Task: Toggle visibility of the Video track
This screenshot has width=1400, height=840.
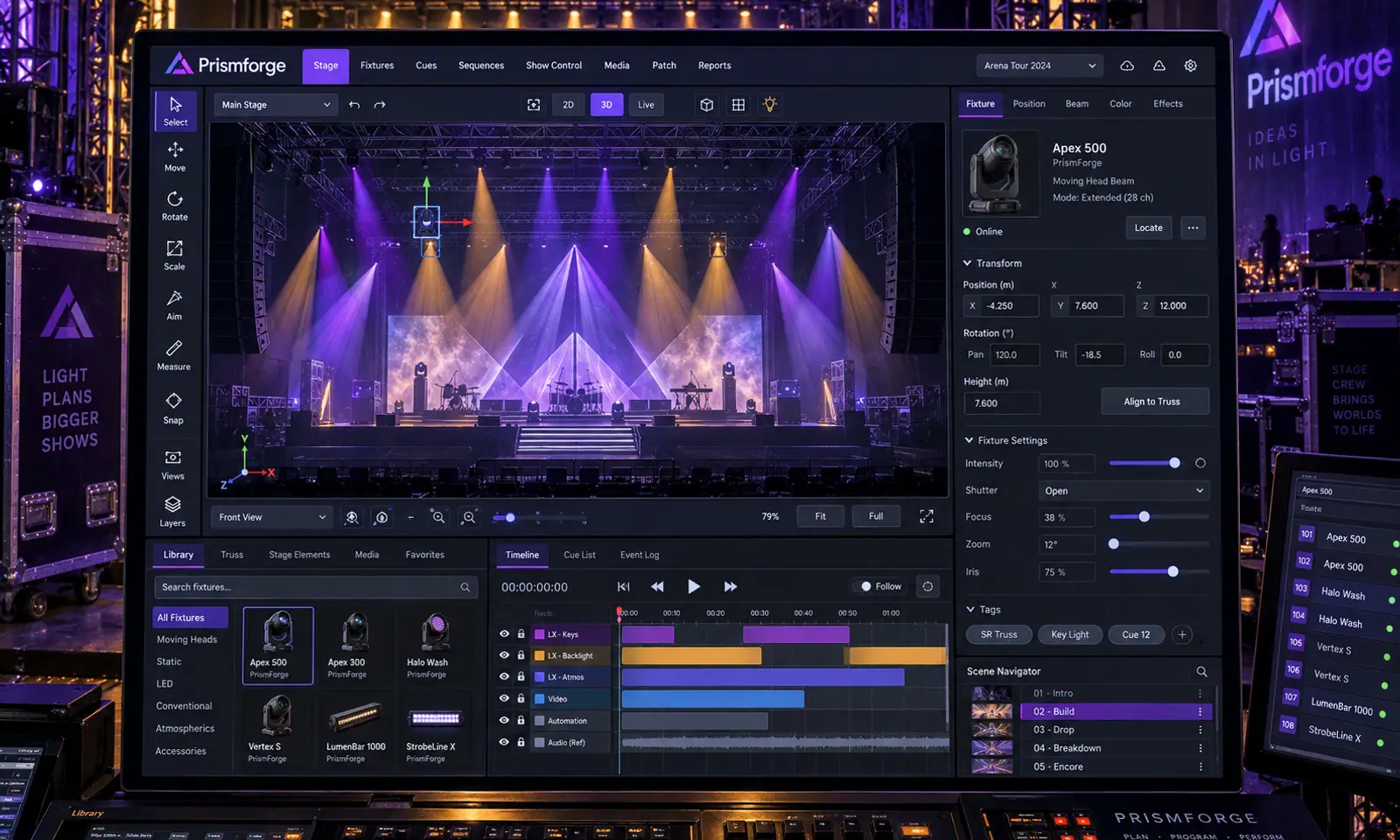Action: tap(504, 698)
